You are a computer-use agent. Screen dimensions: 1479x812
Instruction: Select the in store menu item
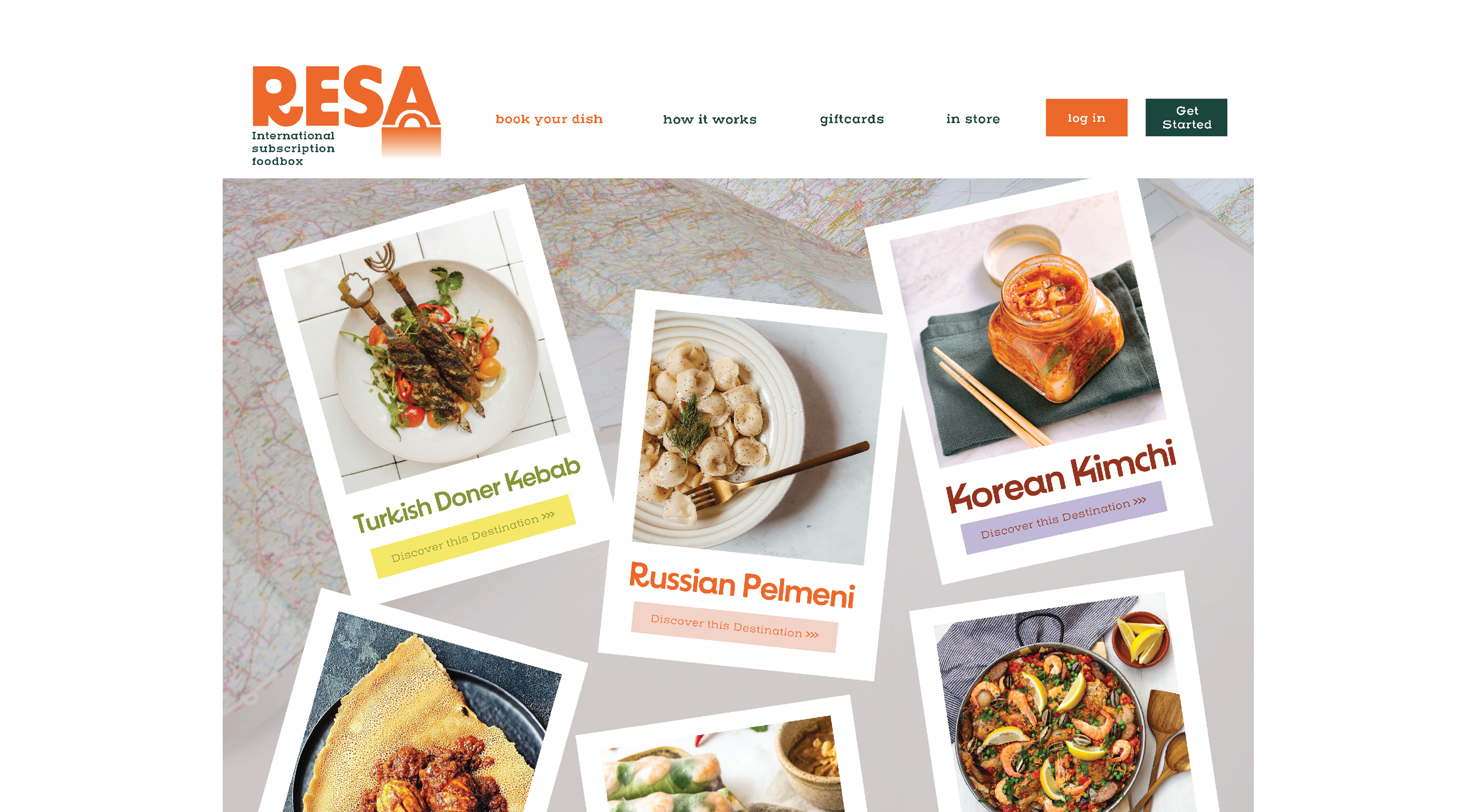coord(973,119)
